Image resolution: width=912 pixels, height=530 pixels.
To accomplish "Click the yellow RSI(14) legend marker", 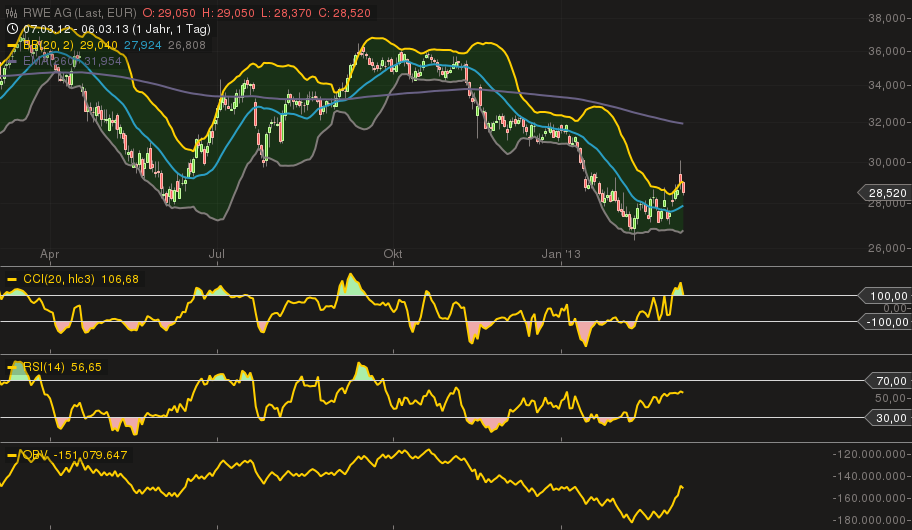I will 12,368.
